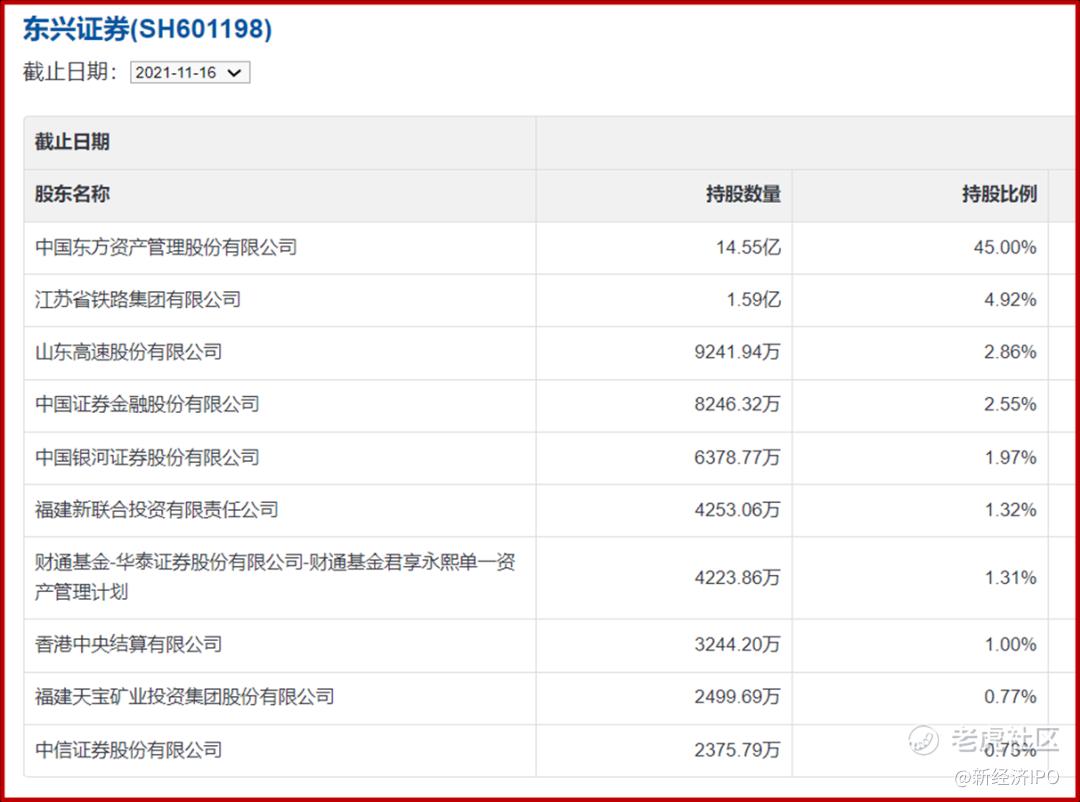Image resolution: width=1080 pixels, height=802 pixels.
Task: Click the 1.32% holding ratio
Action: click(x=1010, y=510)
